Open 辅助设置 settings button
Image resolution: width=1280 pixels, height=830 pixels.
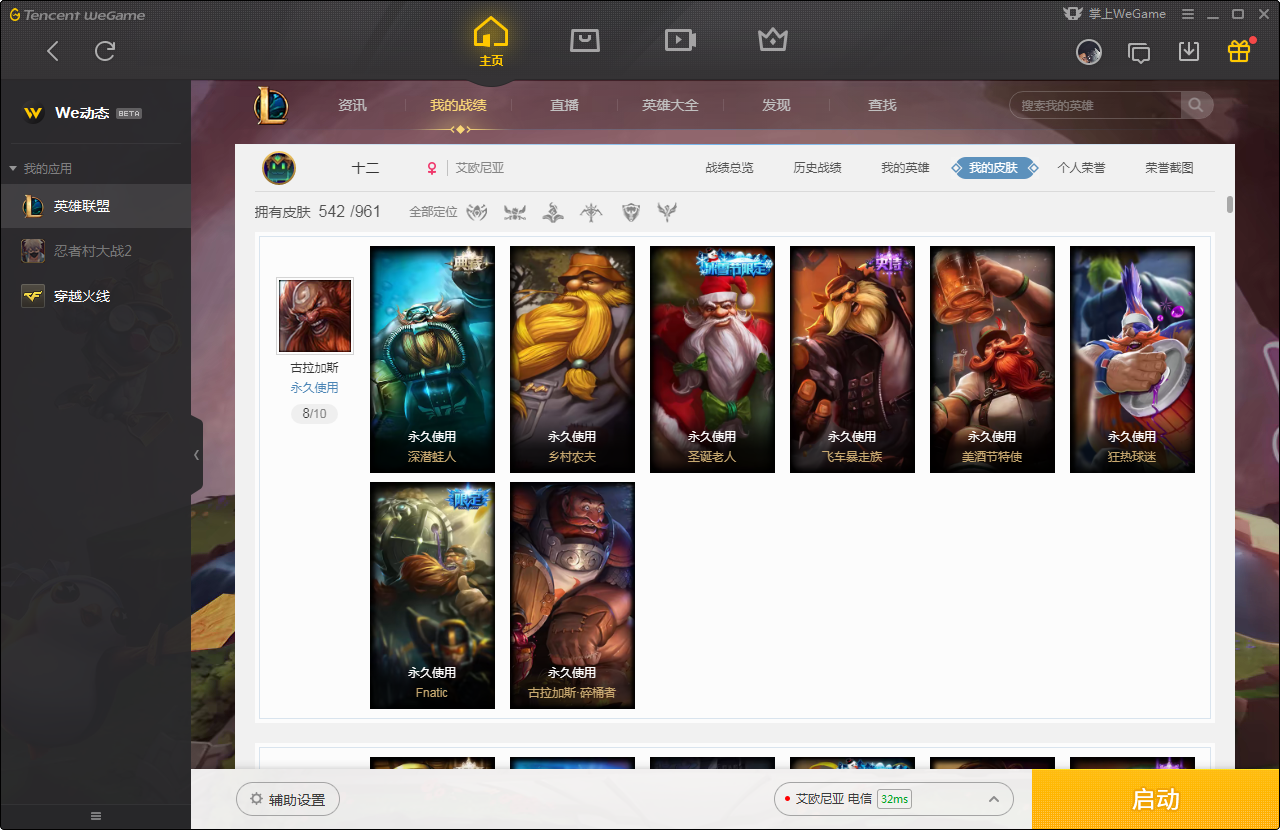(x=288, y=800)
